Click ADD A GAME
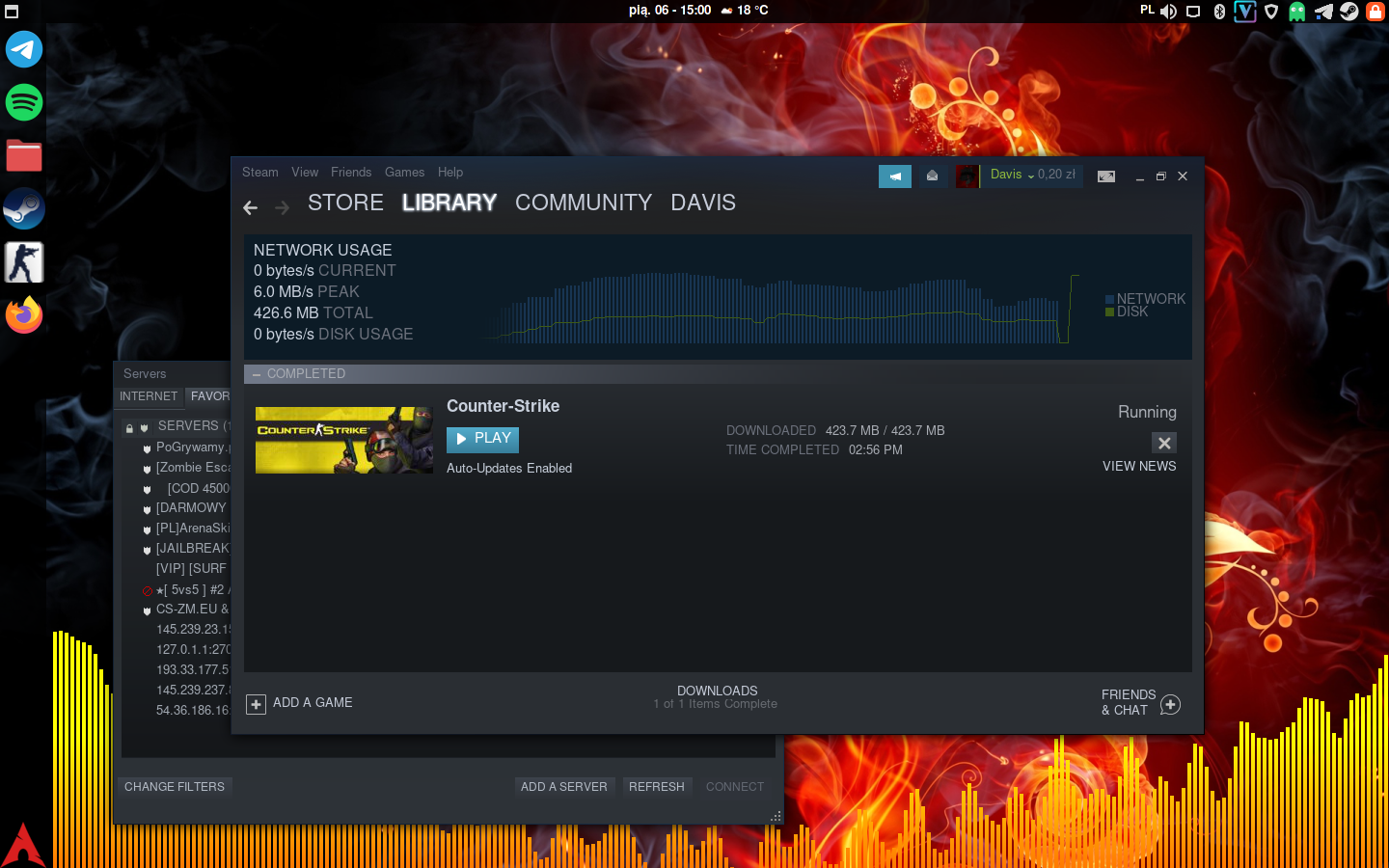The width and height of the screenshot is (1389, 868). pyautogui.click(x=300, y=703)
